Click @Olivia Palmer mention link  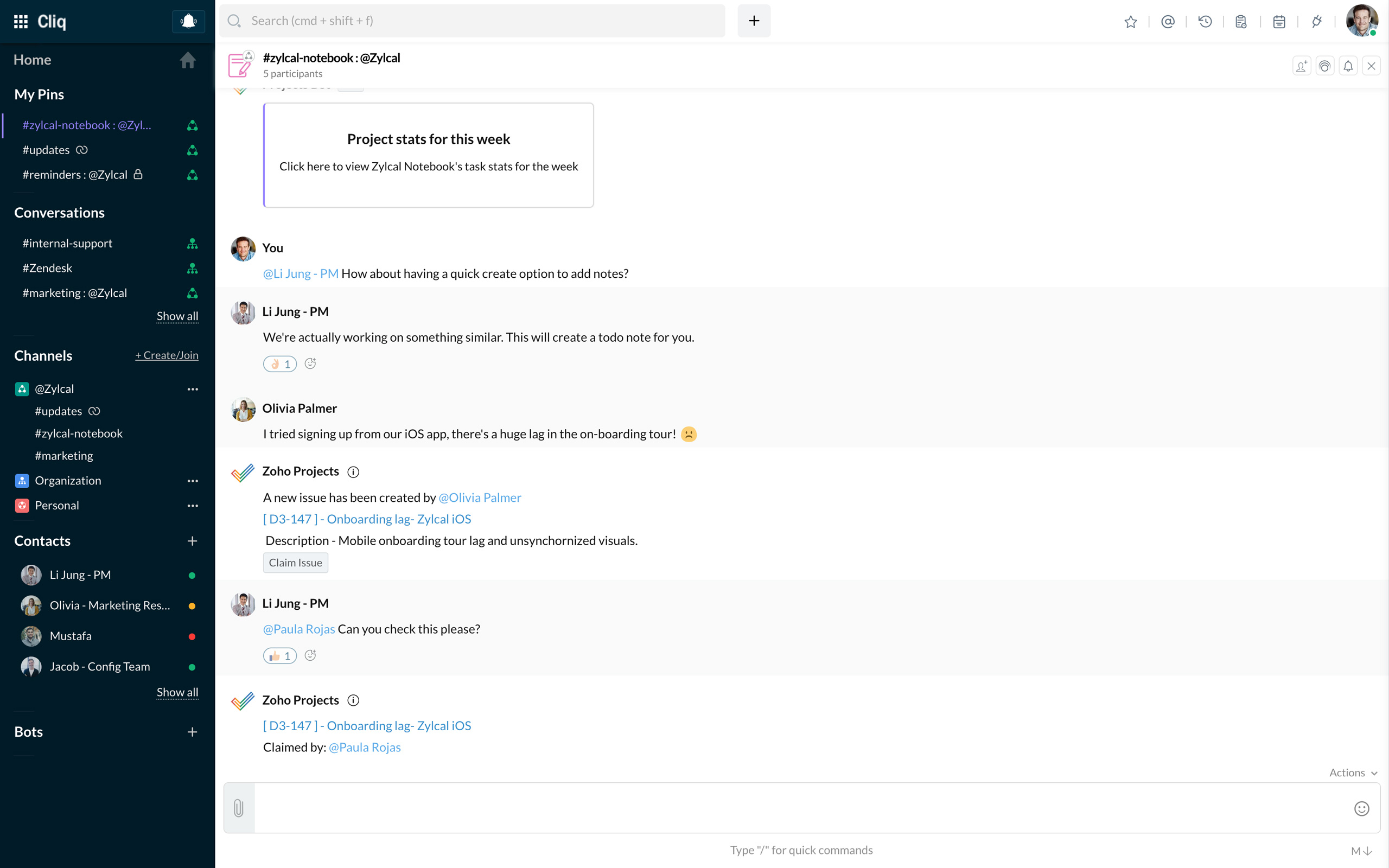click(x=479, y=497)
